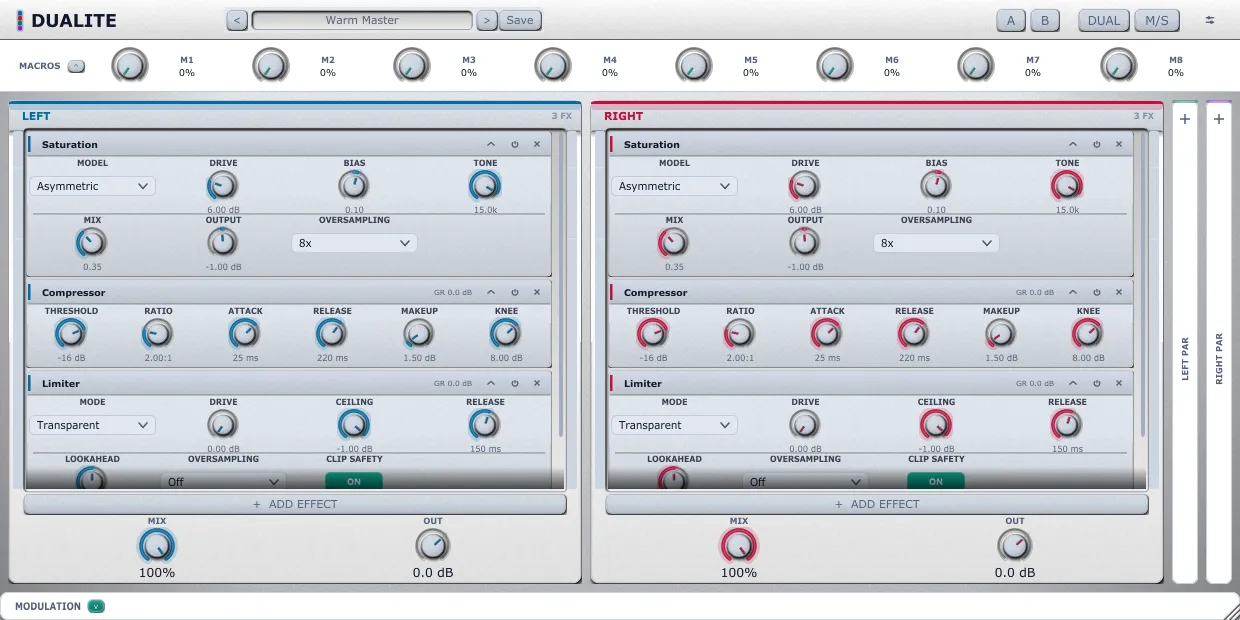Click the M5 macro knob

(693, 66)
